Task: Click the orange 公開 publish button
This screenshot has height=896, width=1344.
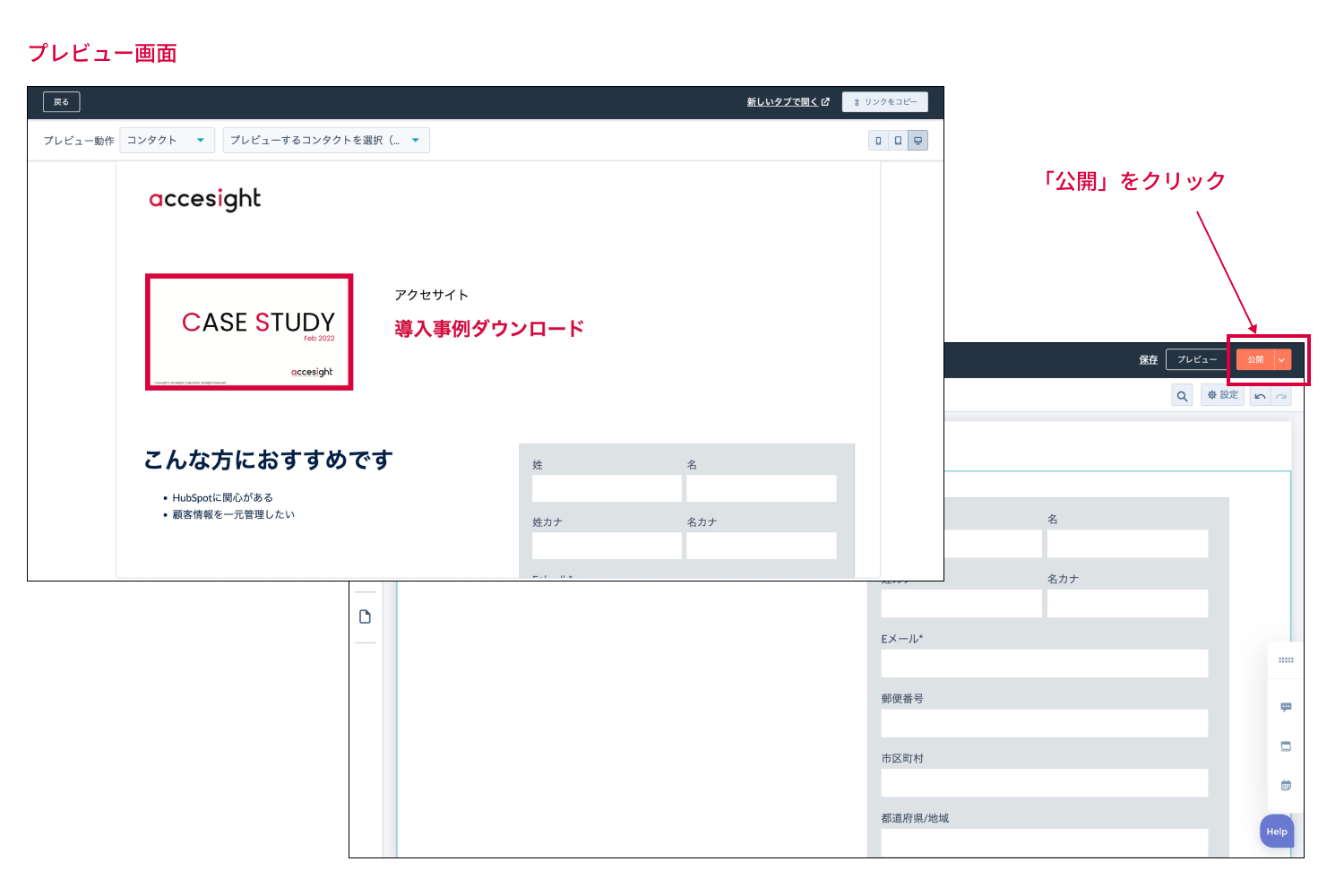Action: [x=1255, y=360]
